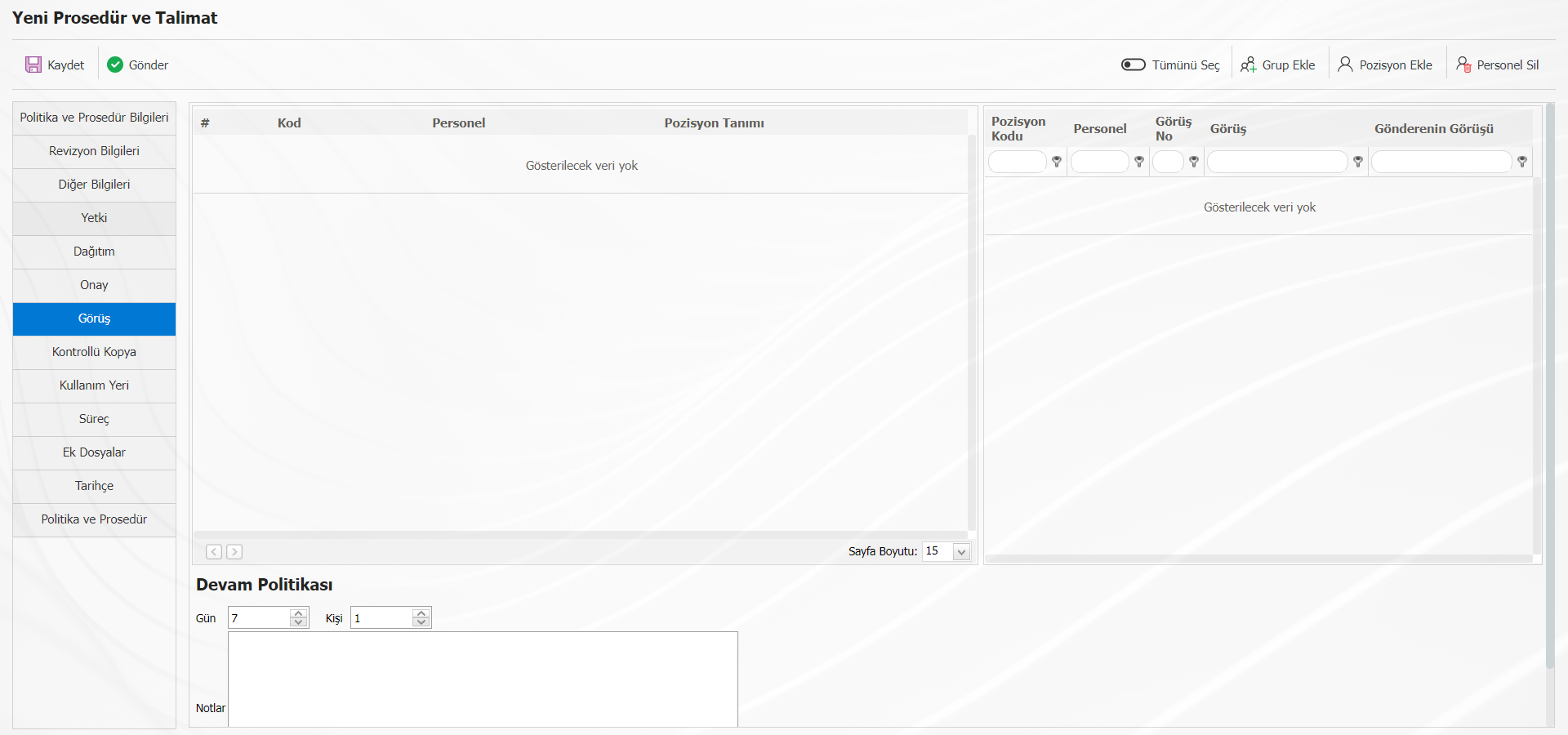The height and width of the screenshot is (735, 1568).
Task: Click the Pozisyon Ekle button label
Action: [x=1396, y=65]
